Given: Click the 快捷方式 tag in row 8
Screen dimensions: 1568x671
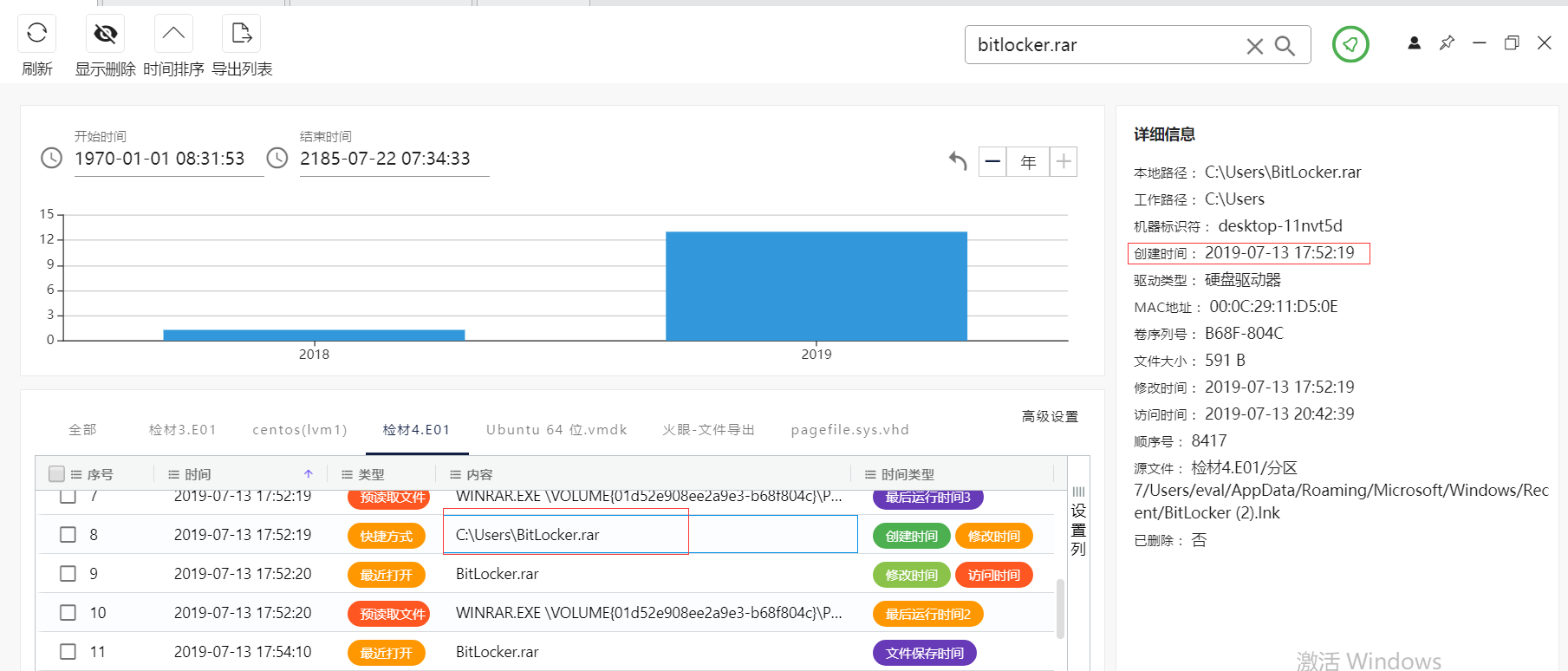Looking at the screenshot, I should [387, 536].
